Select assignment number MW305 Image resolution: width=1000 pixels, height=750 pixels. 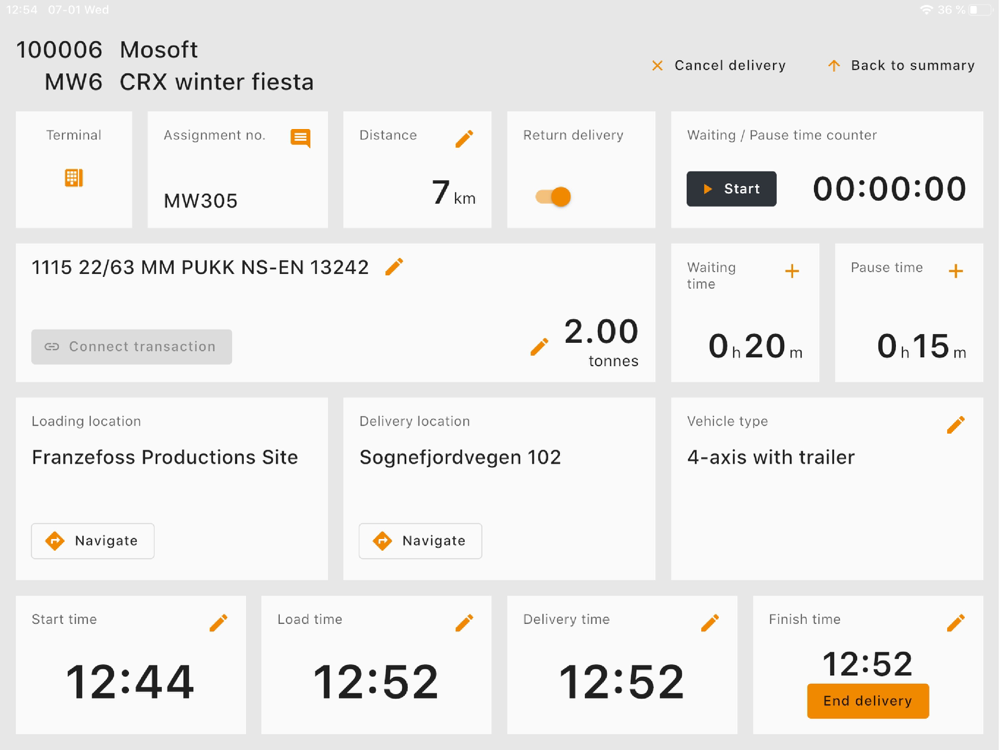click(201, 201)
